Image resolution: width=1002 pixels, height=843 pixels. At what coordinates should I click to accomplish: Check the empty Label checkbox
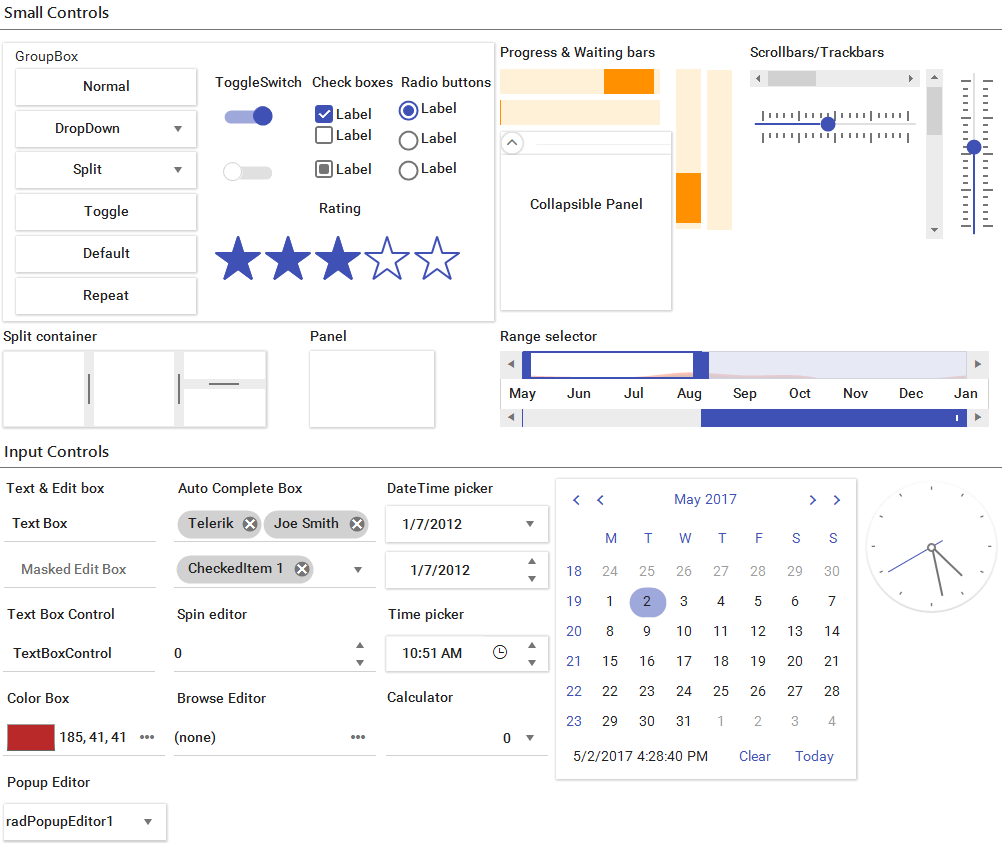[324, 135]
